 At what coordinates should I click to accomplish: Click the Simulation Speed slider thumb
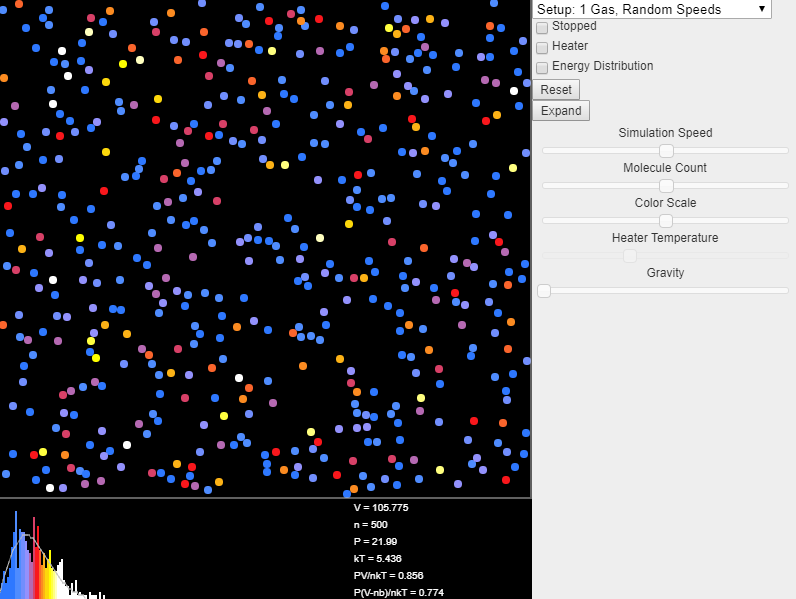coord(666,150)
